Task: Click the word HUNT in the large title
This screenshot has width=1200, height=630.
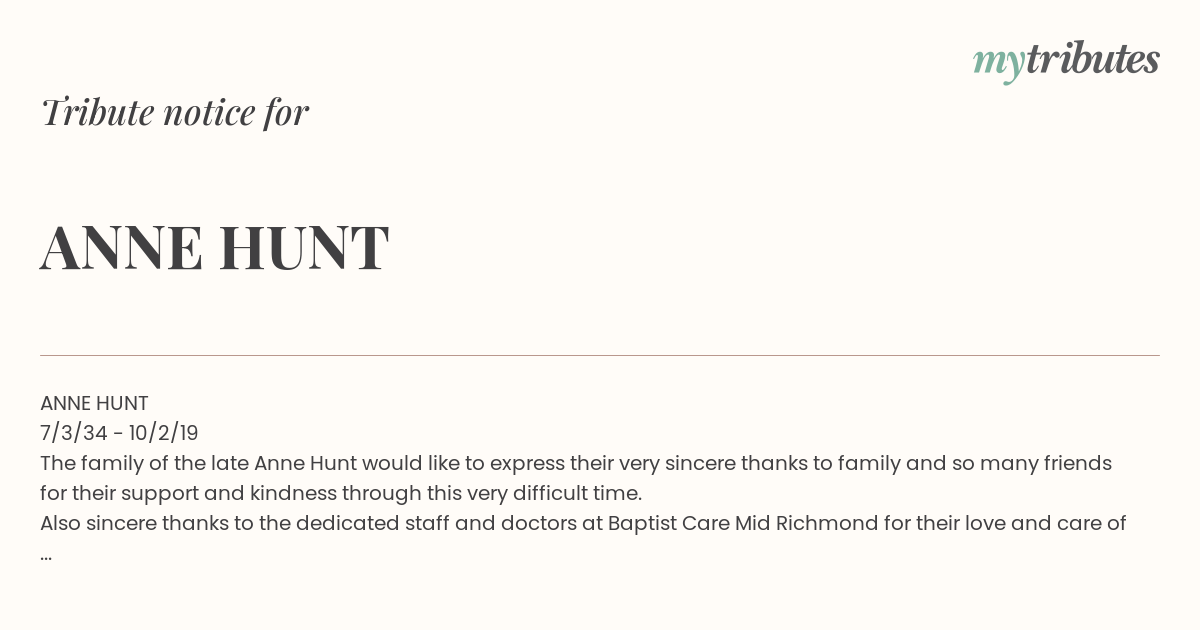Action: point(304,248)
